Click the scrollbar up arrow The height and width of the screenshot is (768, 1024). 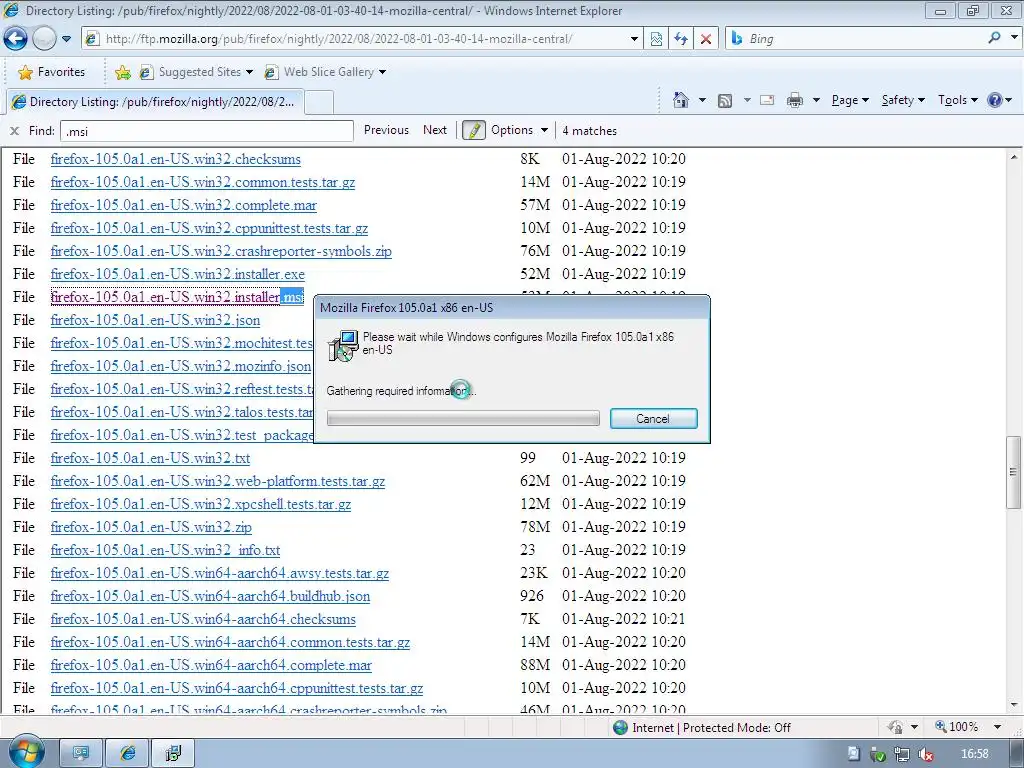click(1013, 157)
